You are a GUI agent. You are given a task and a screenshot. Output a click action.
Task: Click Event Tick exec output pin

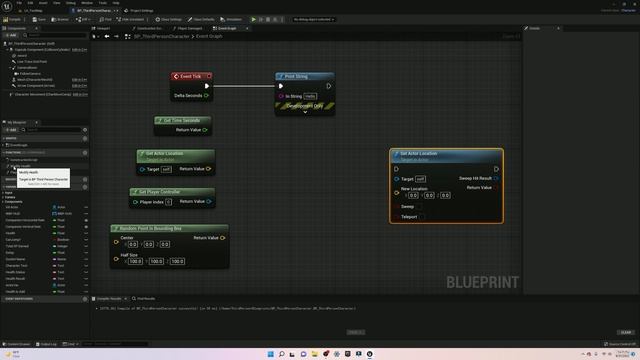tap(207, 86)
